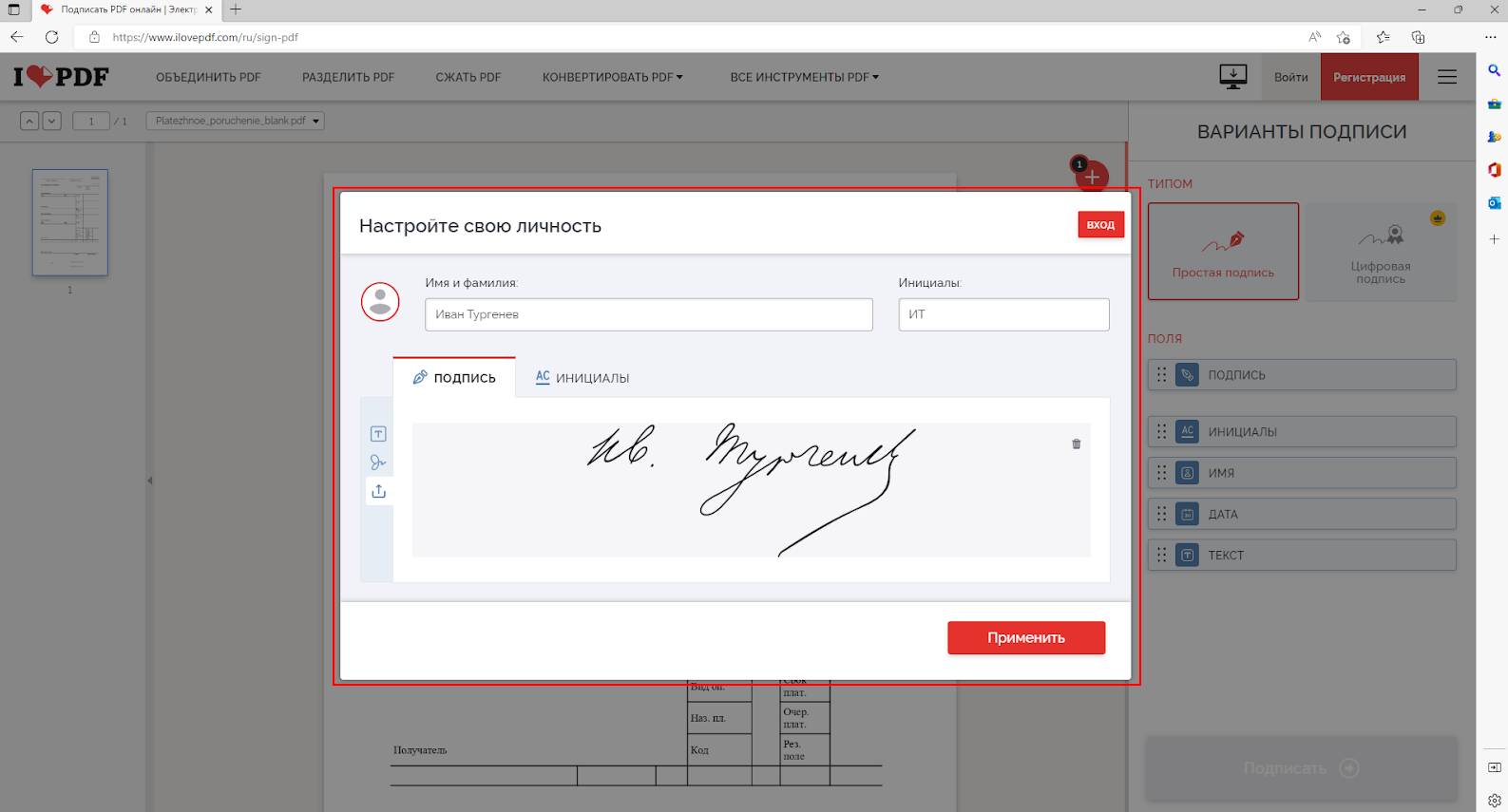Click the ИНИЦИАЛЫ field icon in sidebar
1508x812 pixels.
point(1187,431)
